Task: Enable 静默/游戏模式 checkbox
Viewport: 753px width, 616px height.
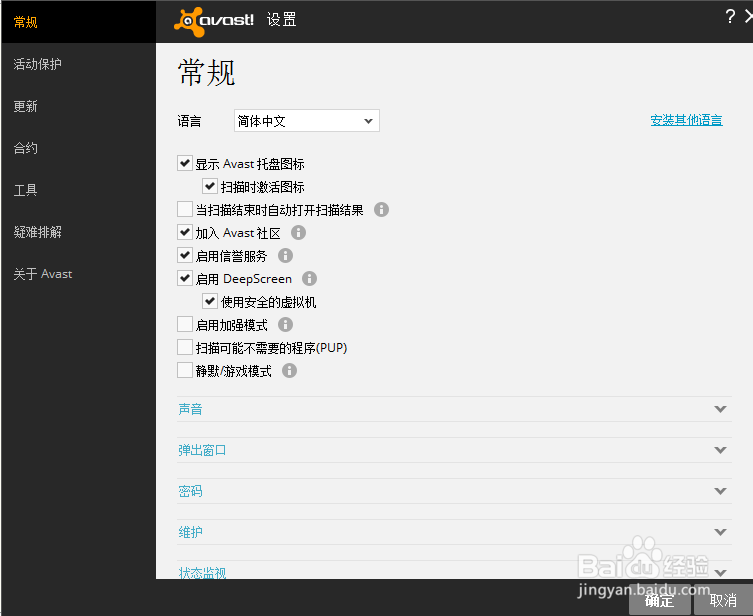Action: click(185, 370)
